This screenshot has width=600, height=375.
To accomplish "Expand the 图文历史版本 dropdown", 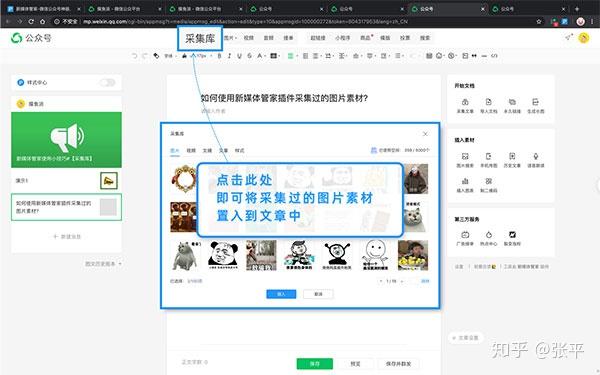I will (x=103, y=264).
